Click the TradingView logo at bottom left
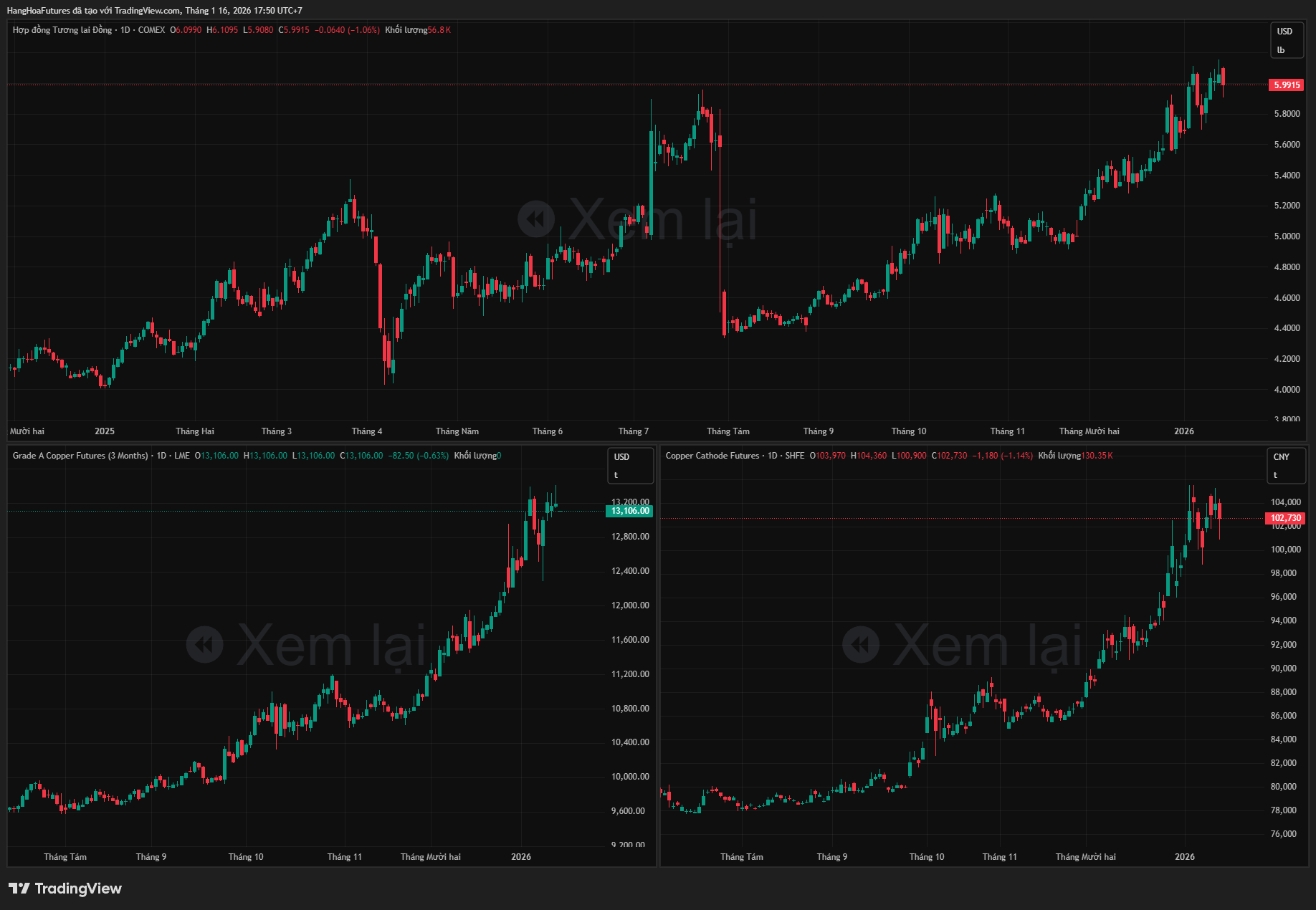The height and width of the screenshot is (910, 1316). (65, 889)
